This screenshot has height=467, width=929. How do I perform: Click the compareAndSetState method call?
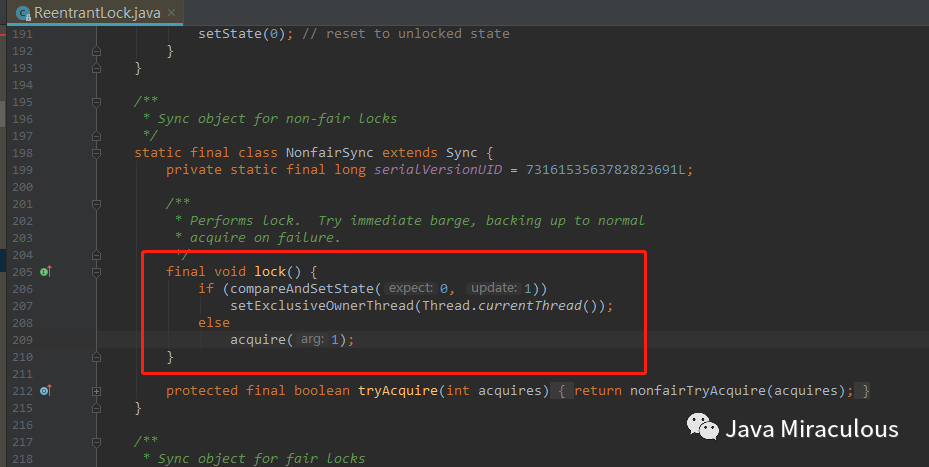(x=302, y=289)
